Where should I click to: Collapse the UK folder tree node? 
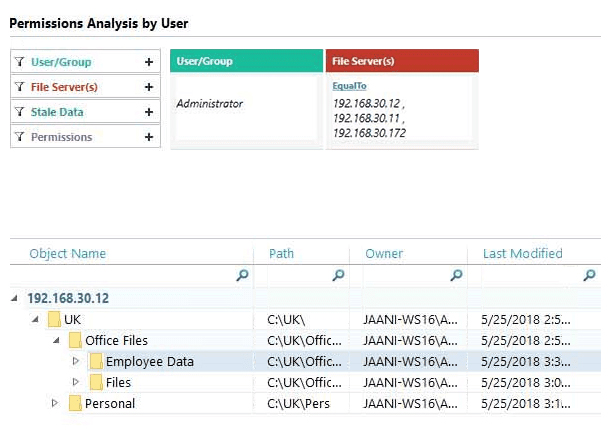pos(35,319)
